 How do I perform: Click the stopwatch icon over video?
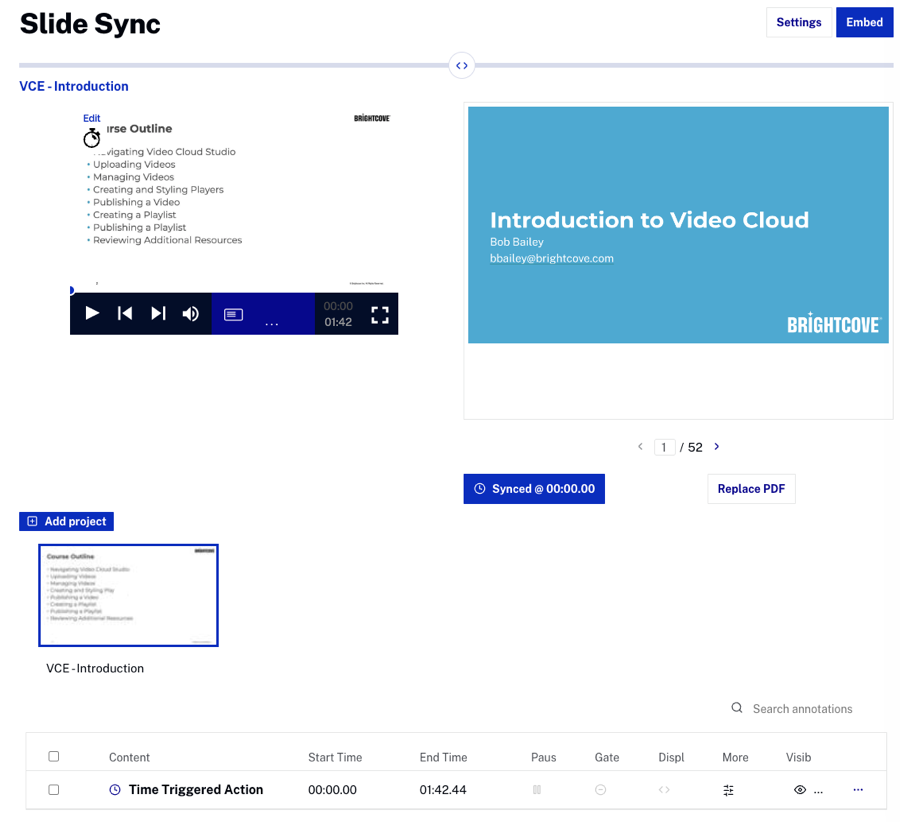pos(92,138)
